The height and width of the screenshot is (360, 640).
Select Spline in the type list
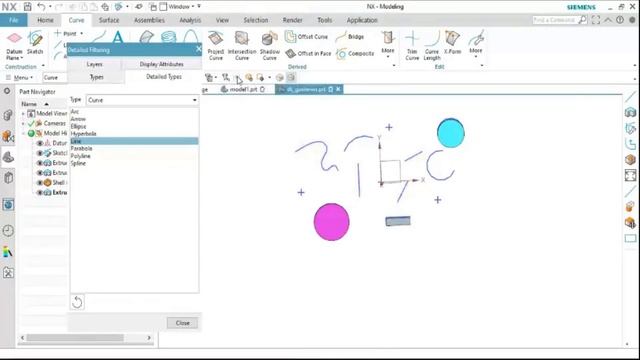click(134, 163)
